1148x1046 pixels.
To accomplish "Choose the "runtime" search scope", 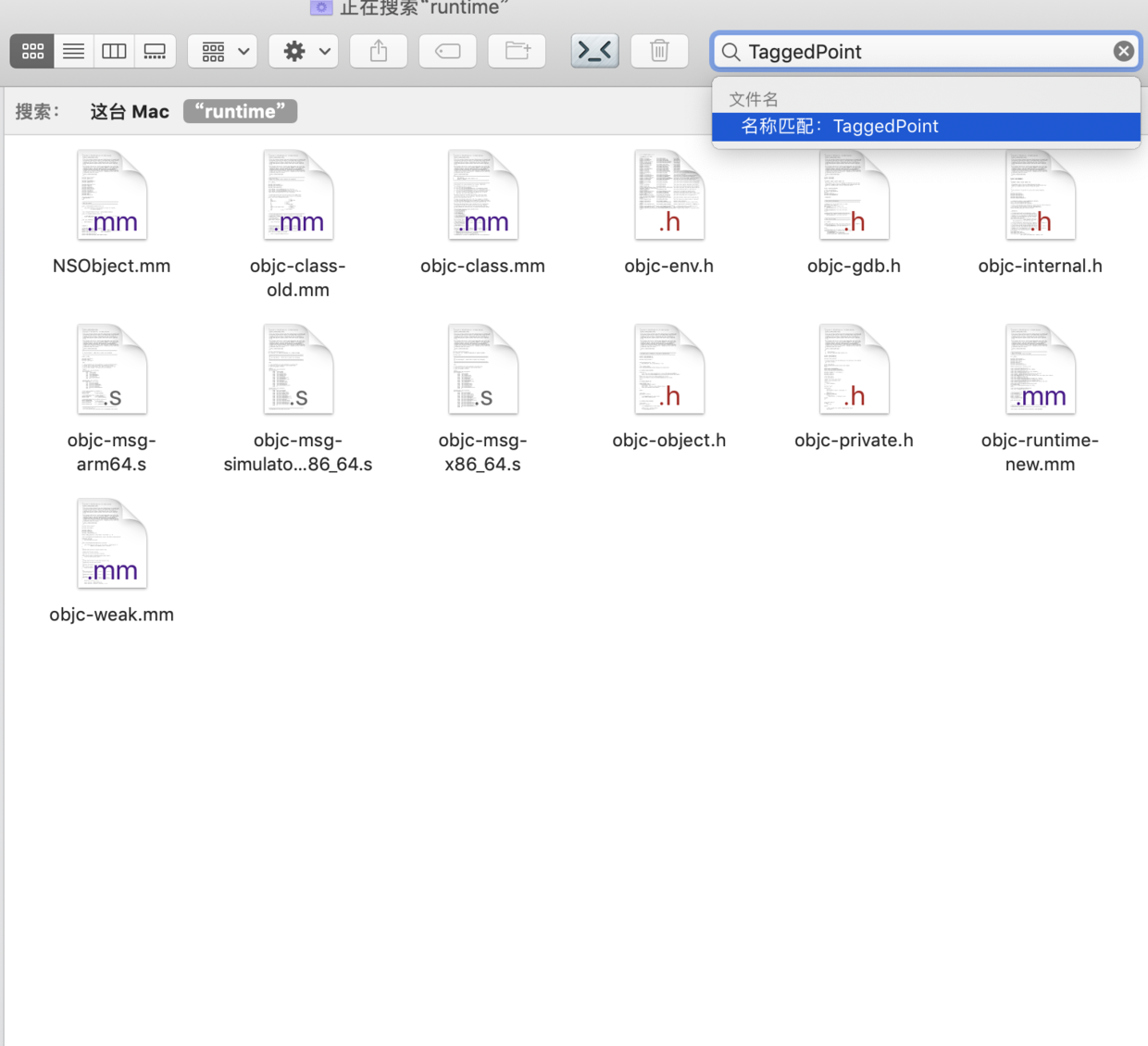I will [240, 112].
